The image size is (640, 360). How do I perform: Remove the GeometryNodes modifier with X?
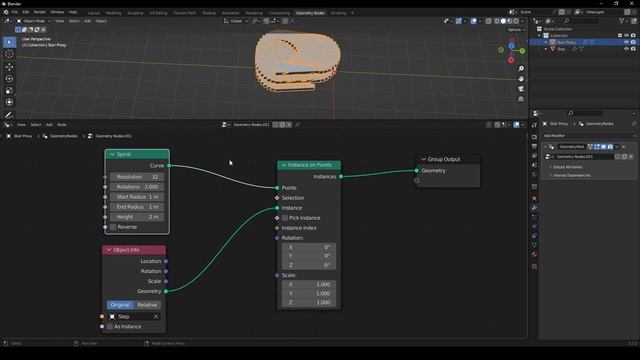pyautogui.click(x=624, y=147)
